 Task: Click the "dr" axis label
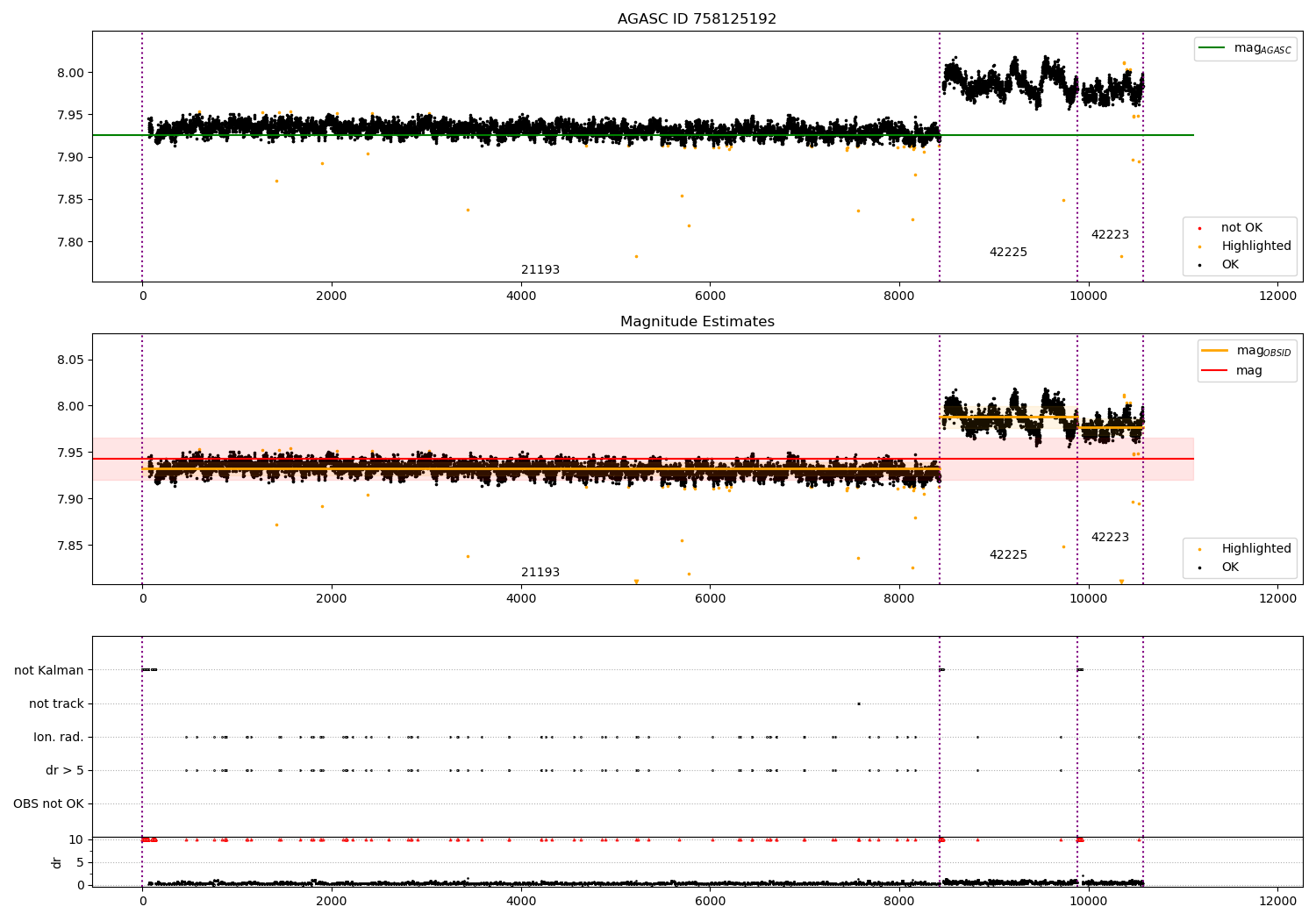pos(57,862)
